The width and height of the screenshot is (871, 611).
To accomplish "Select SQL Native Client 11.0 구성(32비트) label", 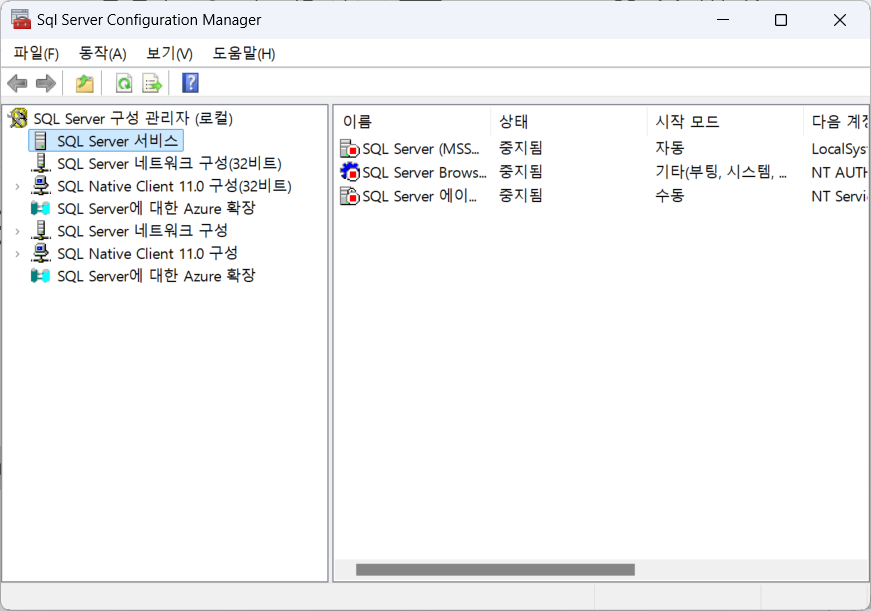I will [x=174, y=186].
